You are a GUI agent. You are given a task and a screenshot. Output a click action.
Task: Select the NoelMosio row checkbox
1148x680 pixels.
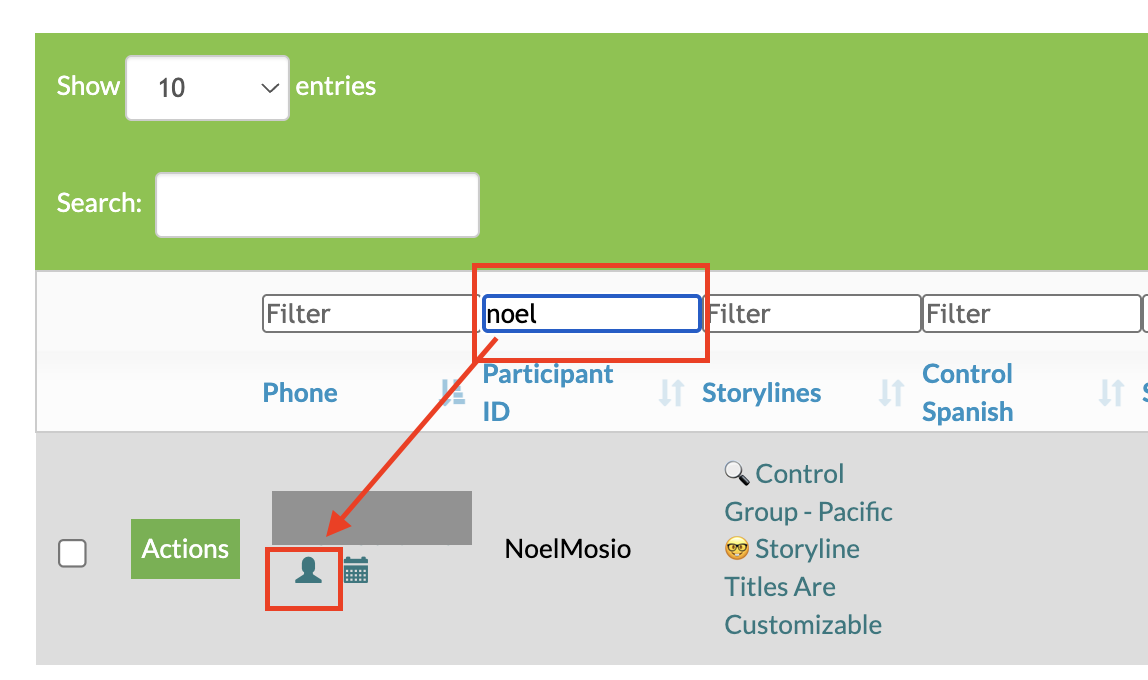(x=72, y=553)
